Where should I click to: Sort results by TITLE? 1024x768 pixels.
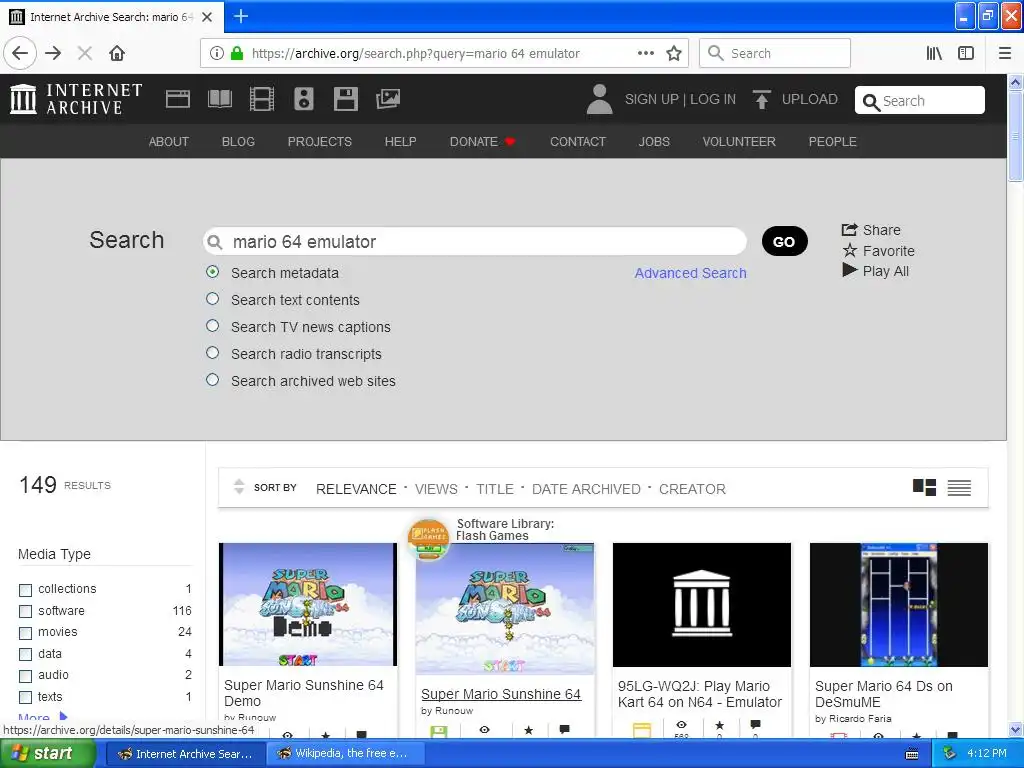495,489
